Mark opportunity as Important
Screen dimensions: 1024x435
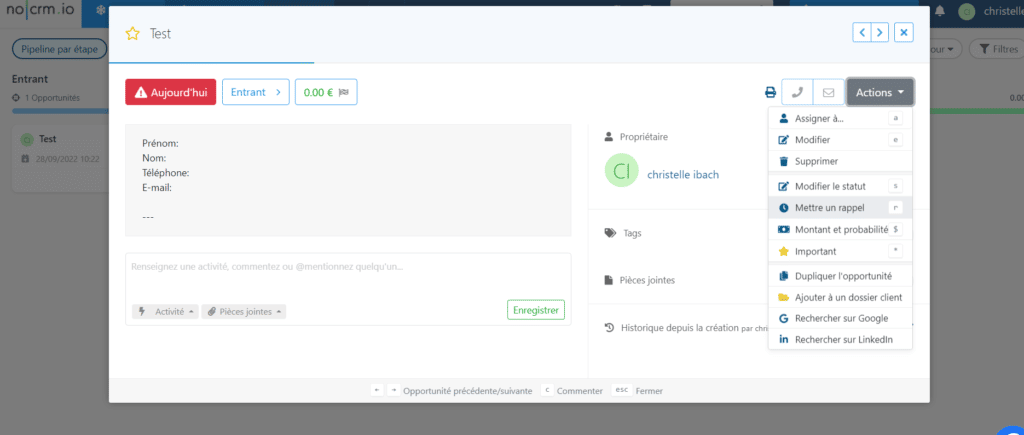840,251
